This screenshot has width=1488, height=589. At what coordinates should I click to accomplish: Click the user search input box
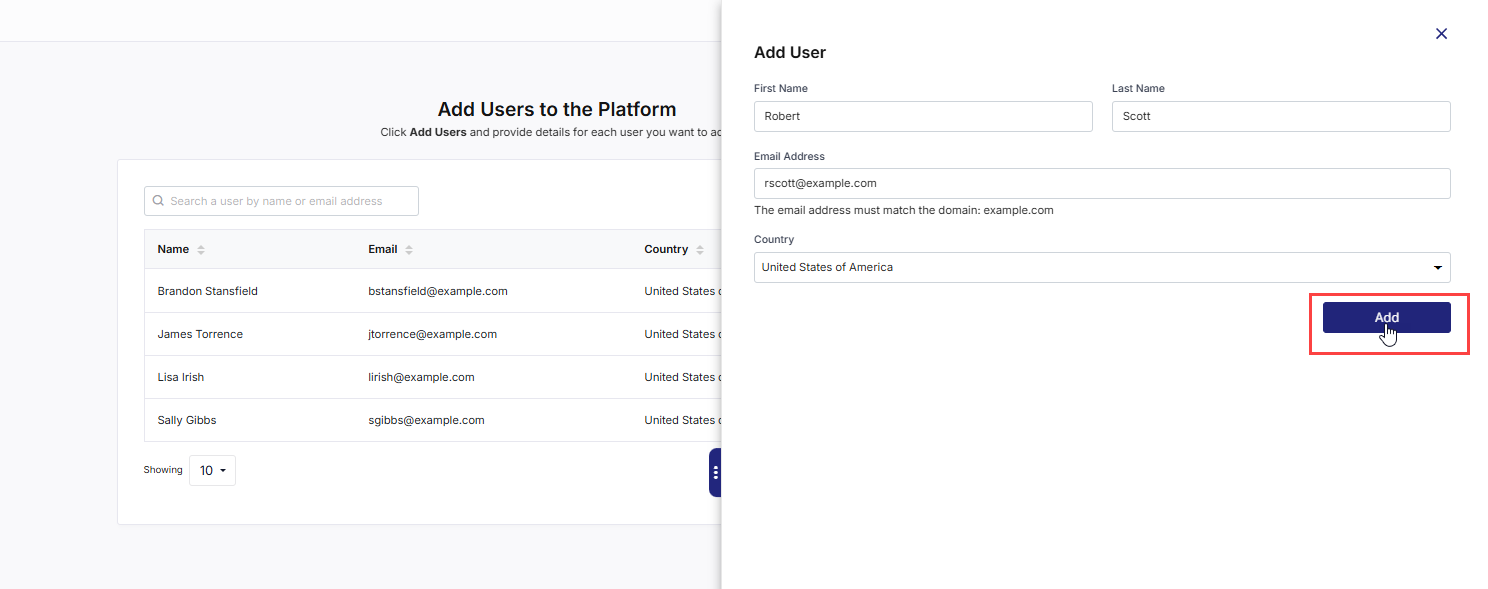tap(281, 201)
